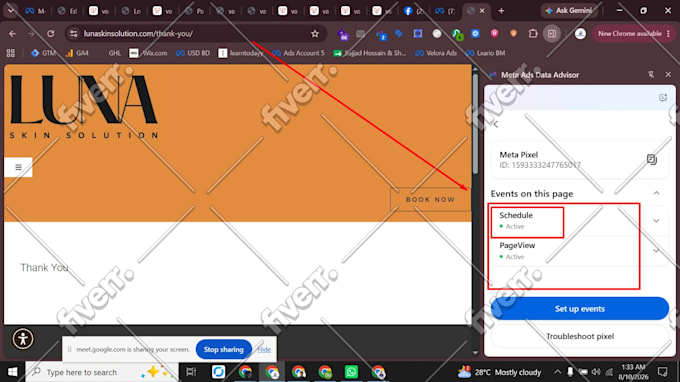This screenshot has height=382, width=680.
Task: Click Stop sharing in the share bar
Action: tap(223, 349)
